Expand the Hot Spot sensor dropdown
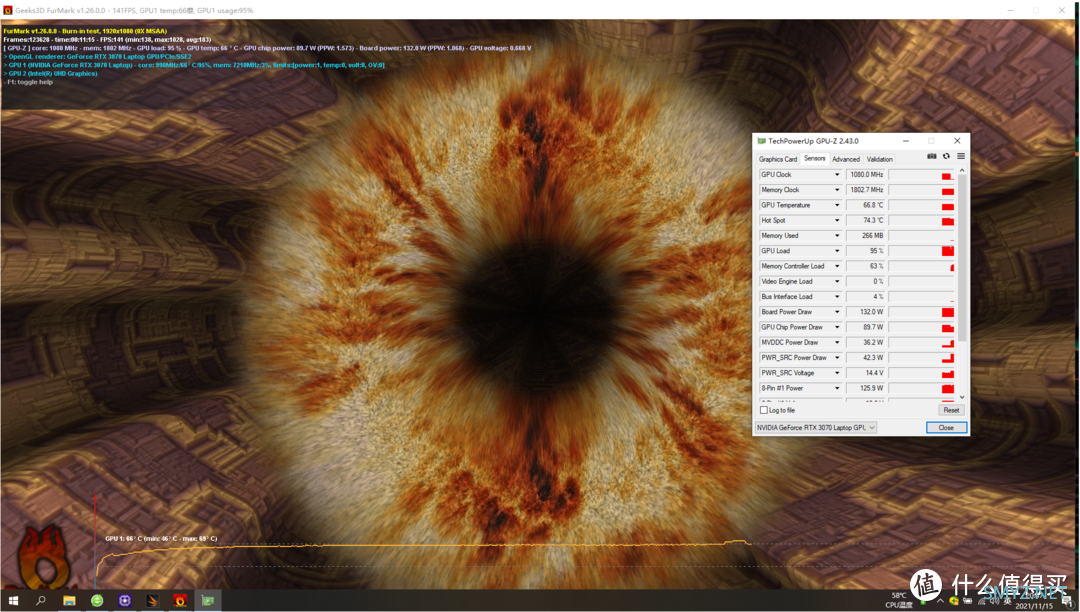The height and width of the screenshot is (612, 1080). pyautogui.click(x=837, y=220)
